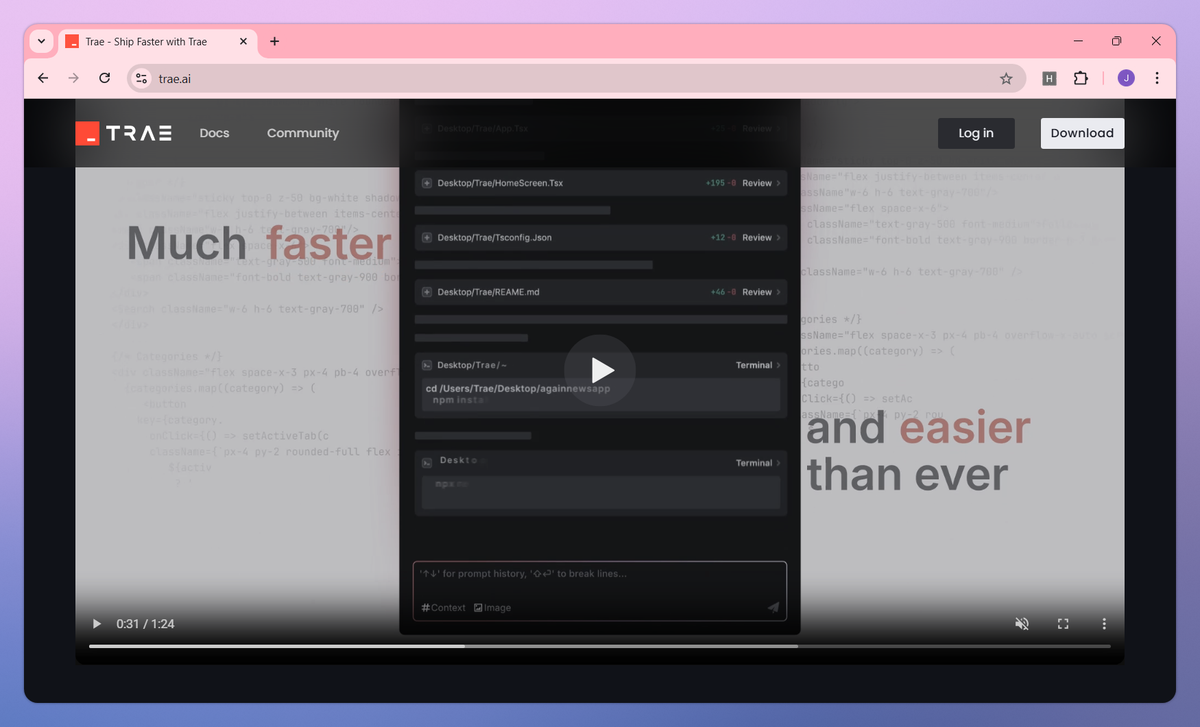Click the send arrow icon in prompt box
Viewport: 1200px width, 727px height.
(773, 607)
